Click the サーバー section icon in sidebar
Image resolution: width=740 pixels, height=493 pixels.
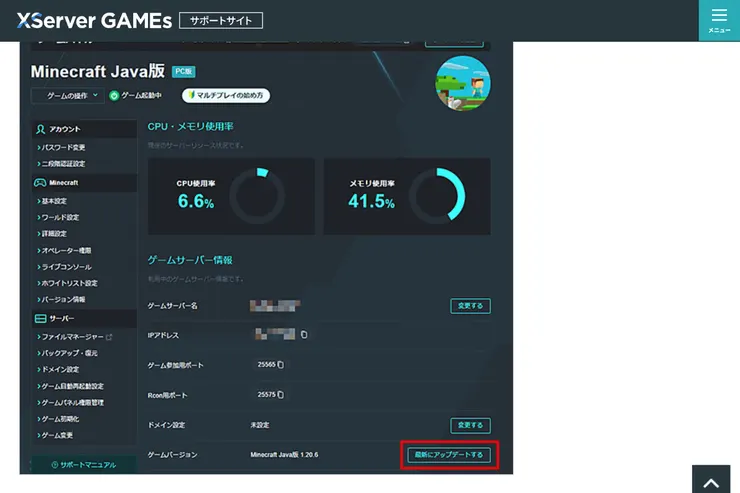pyautogui.click(x=41, y=319)
